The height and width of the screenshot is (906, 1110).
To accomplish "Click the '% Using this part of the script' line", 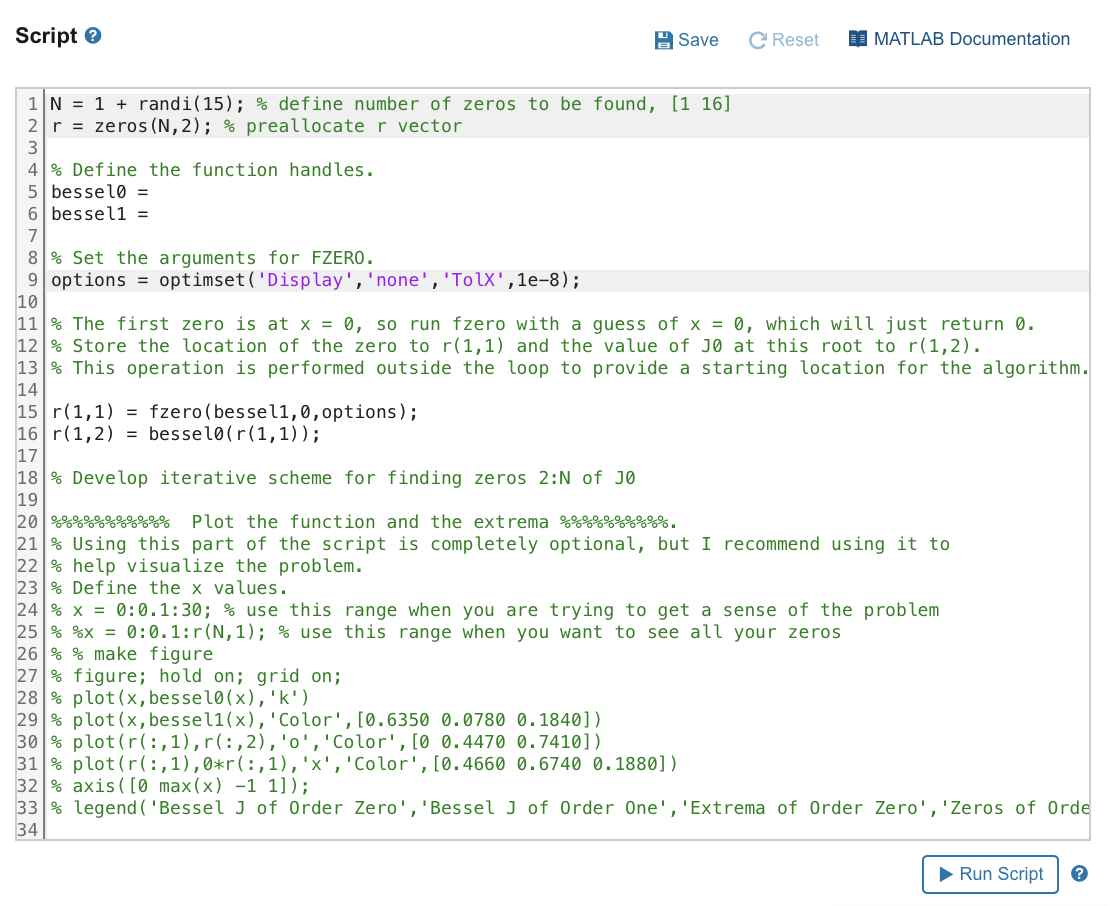I will pos(500,544).
